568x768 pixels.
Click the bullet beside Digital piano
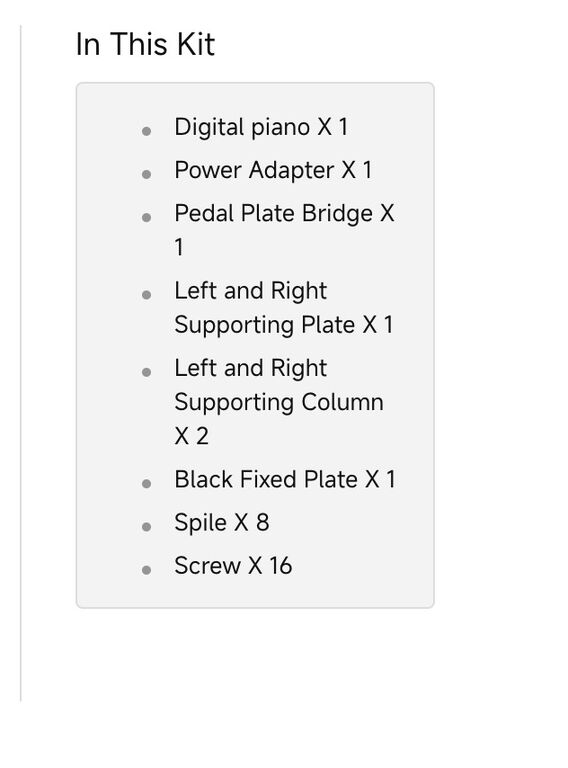(146, 131)
